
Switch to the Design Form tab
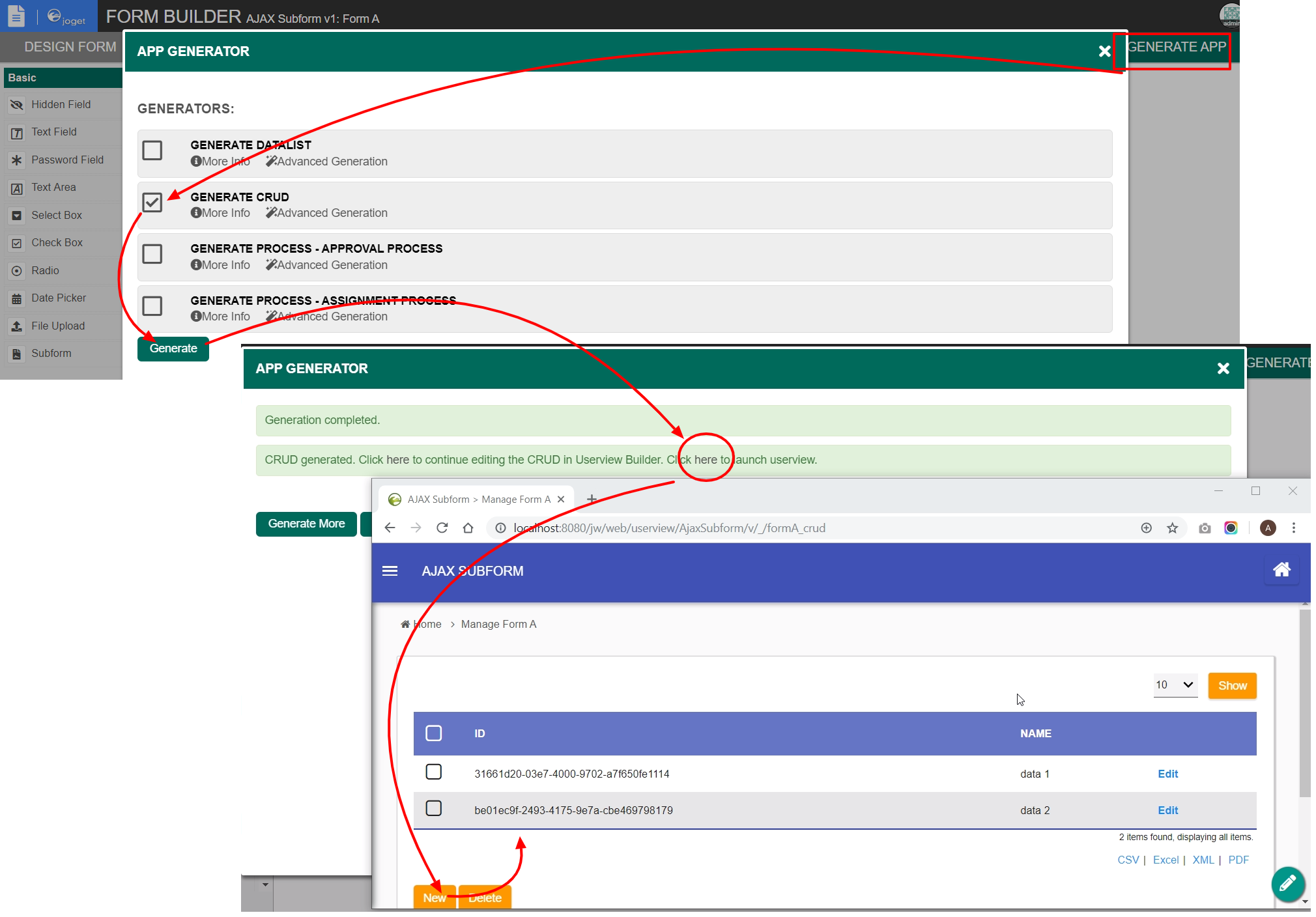(70, 47)
